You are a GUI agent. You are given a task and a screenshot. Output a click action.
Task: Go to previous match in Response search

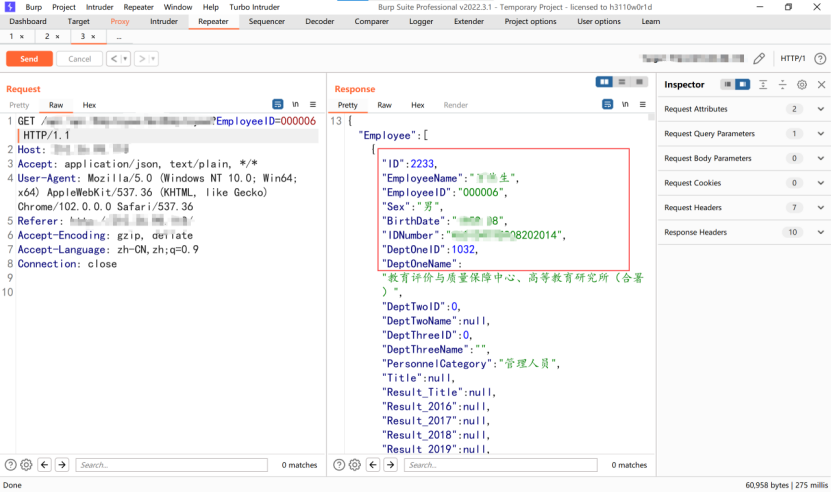pyautogui.click(x=373, y=465)
